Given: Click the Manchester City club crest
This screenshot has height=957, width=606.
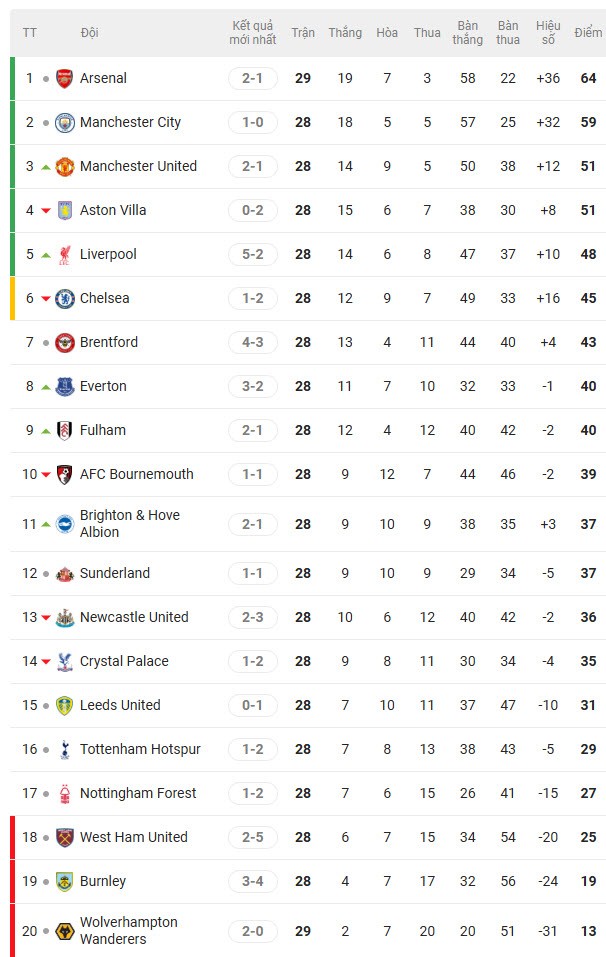Looking at the screenshot, I should 65,122.
